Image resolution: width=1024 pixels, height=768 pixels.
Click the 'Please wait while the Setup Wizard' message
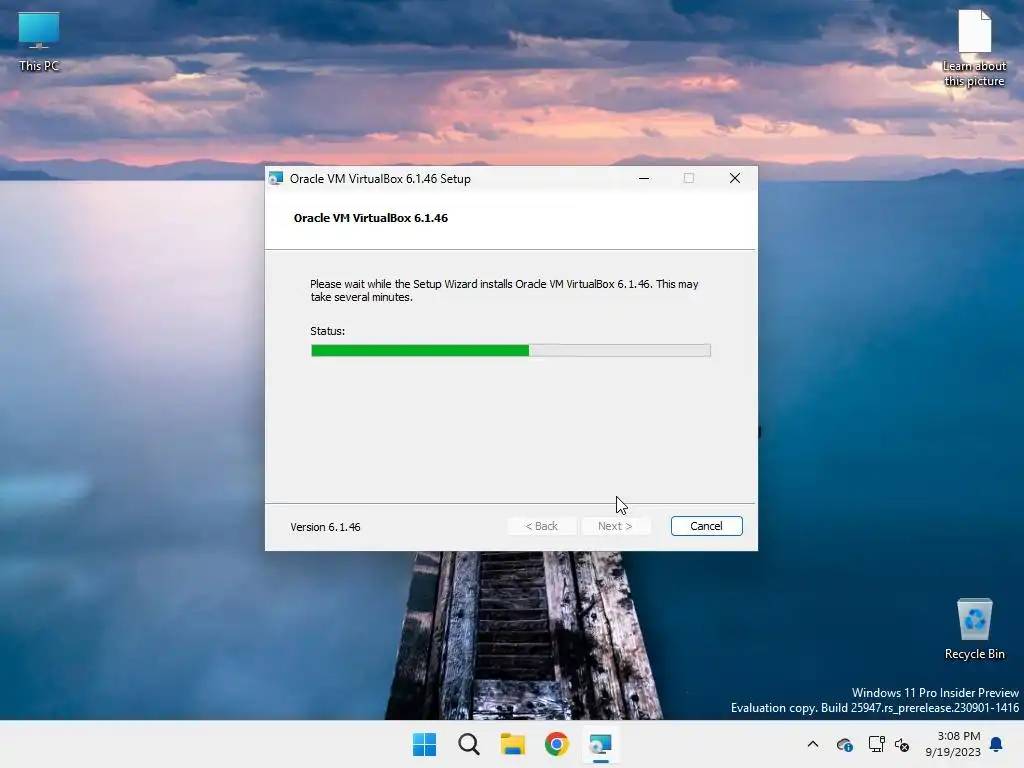(x=504, y=291)
